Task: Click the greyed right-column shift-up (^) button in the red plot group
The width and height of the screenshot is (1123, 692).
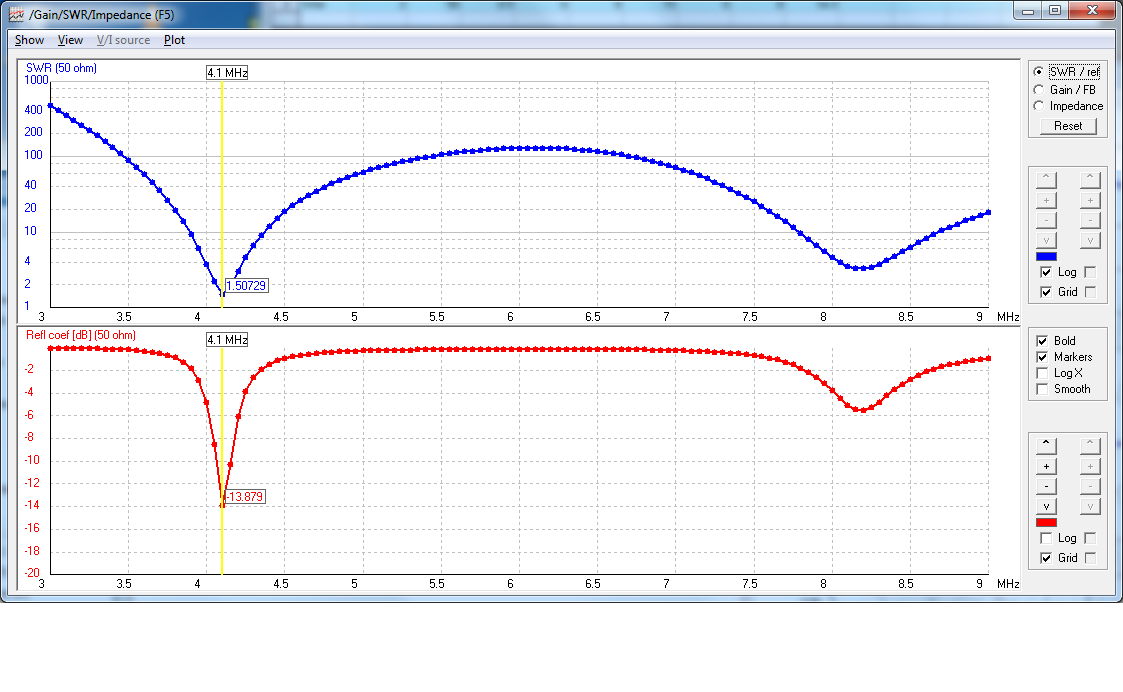Action: 1090,445
